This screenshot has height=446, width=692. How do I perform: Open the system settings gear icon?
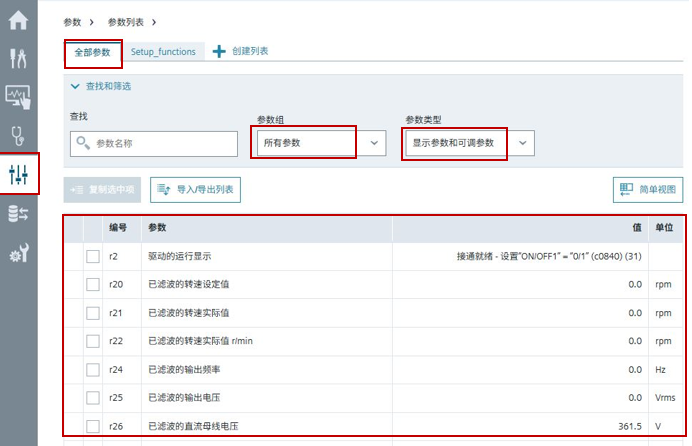[18, 252]
